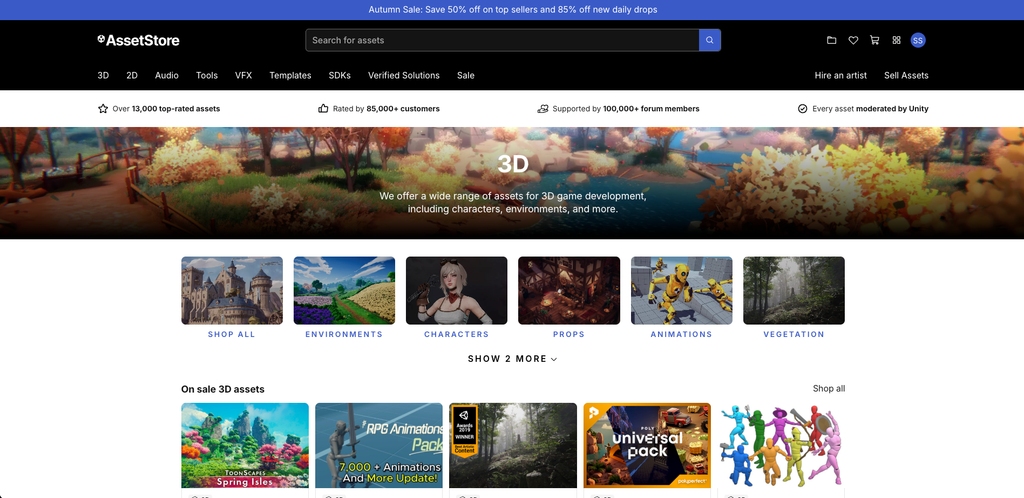Open the Verified Solutions menu
The image size is (1024, 498).
[x=404, y=76]
